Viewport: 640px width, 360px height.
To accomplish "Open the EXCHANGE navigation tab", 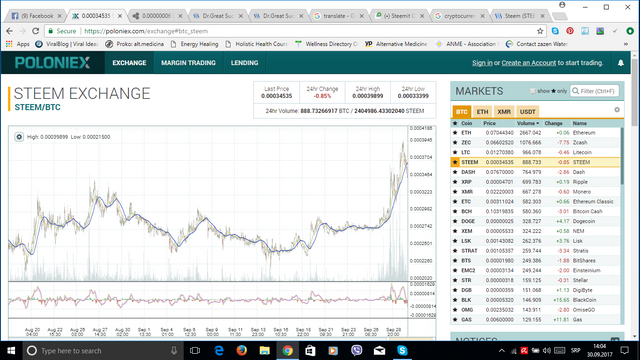I will click(129, 63).
